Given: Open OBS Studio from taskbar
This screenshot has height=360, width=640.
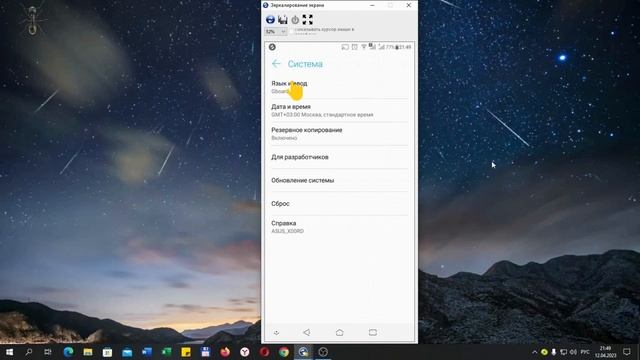Looking at the screenshot, I should [x=323, y=352].
